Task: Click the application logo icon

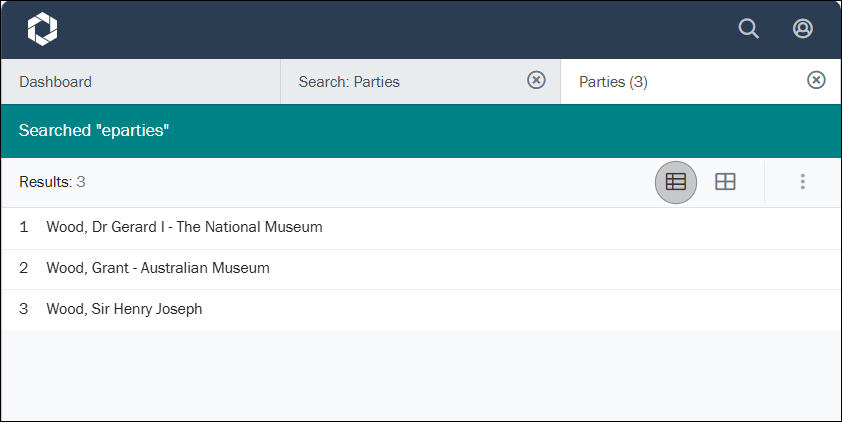Action: point(42,29)
